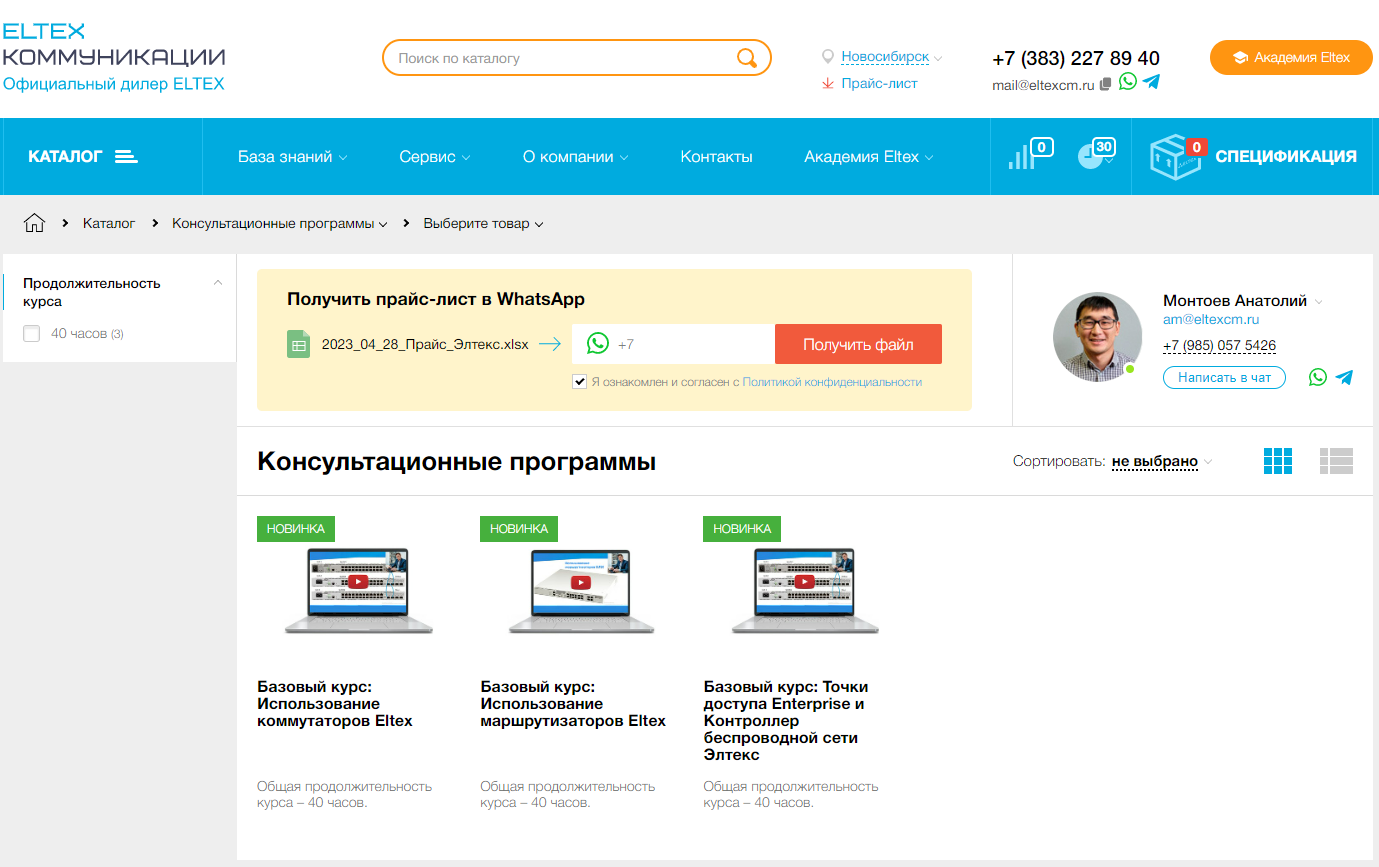Collapse the Продолжительность курса filter
1379x867 pixels.
218,283
